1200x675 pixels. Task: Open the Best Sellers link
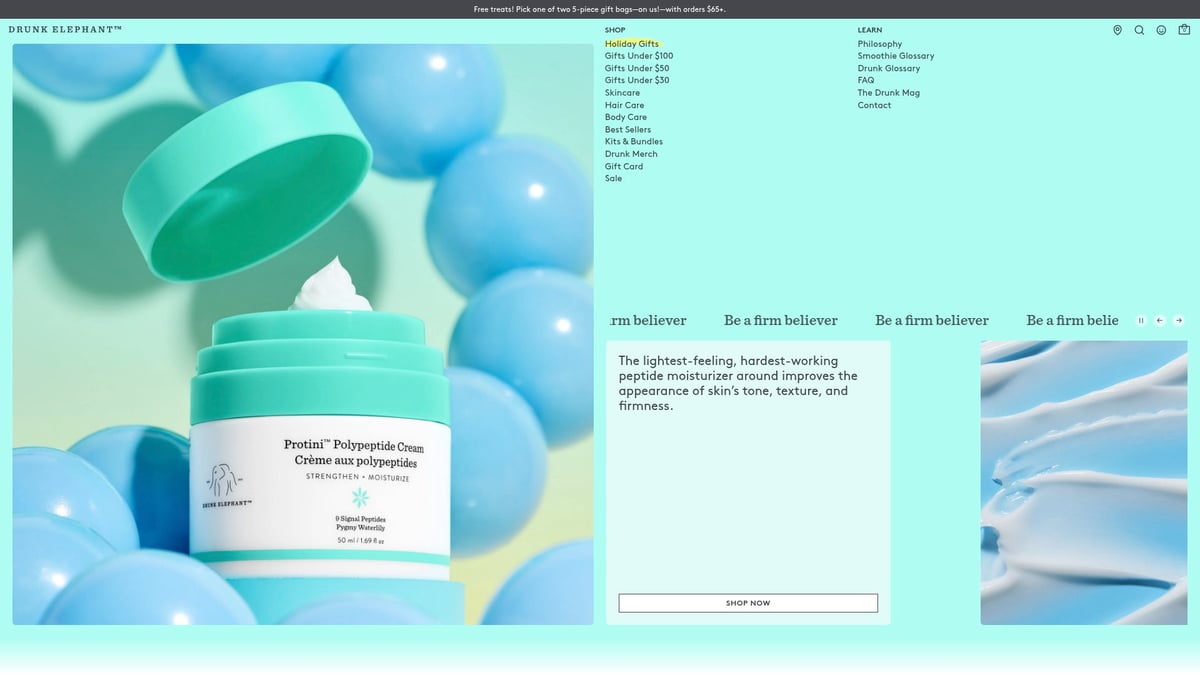tap(627, 130)
